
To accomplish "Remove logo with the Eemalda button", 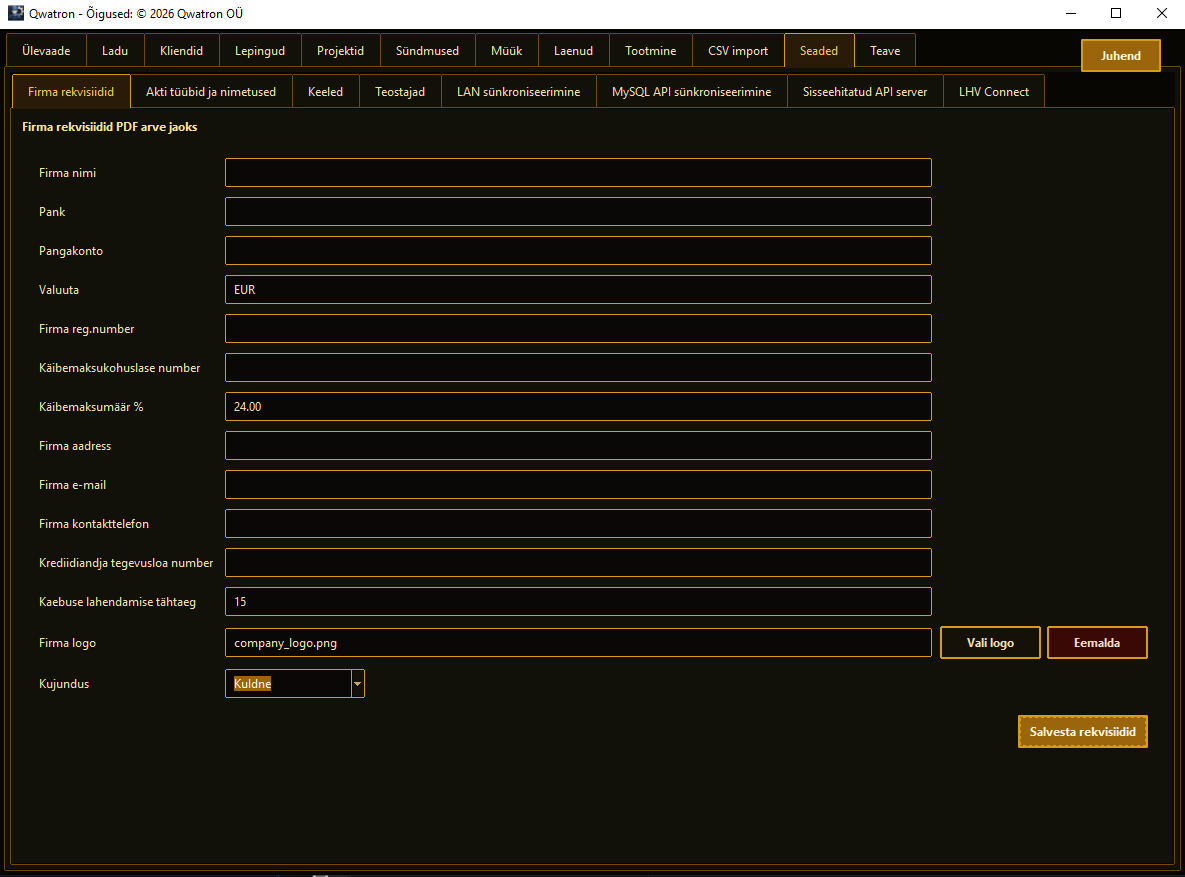I will point(1097,643).
